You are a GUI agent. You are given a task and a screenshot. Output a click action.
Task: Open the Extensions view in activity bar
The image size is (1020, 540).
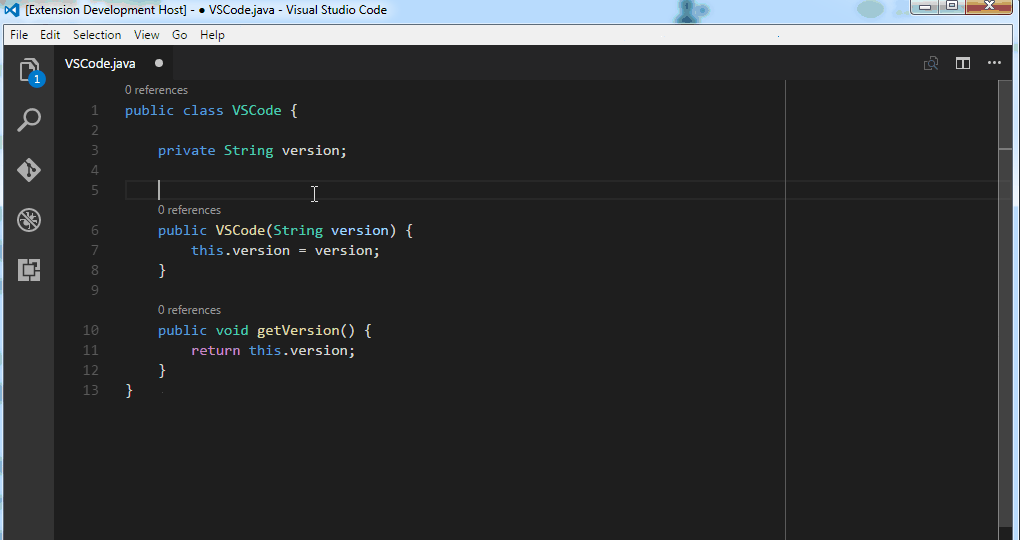(x=29, y=270)
